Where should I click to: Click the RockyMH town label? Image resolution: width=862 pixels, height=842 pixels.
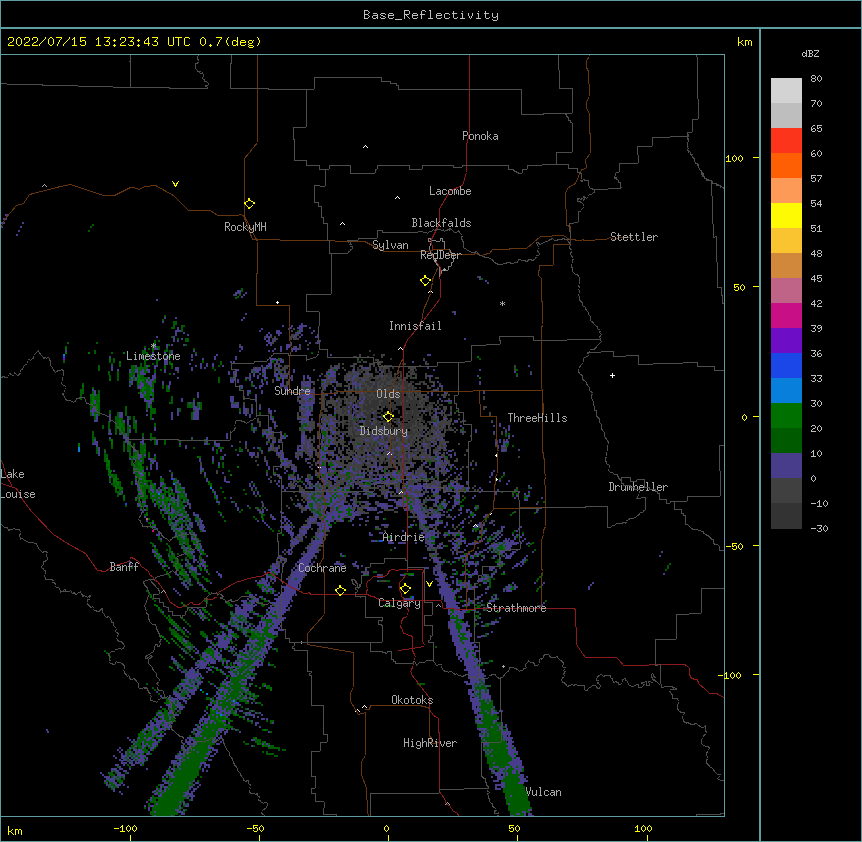click(x=245, y=227)
